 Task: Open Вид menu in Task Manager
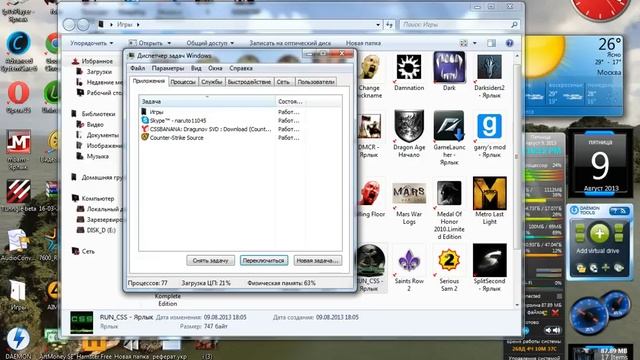point(196,68)
